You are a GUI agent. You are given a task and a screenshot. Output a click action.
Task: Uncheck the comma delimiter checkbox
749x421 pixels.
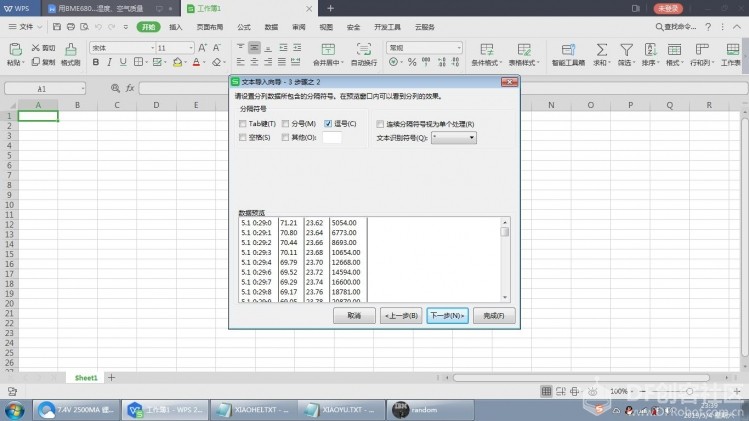click(x=328, y=124)
